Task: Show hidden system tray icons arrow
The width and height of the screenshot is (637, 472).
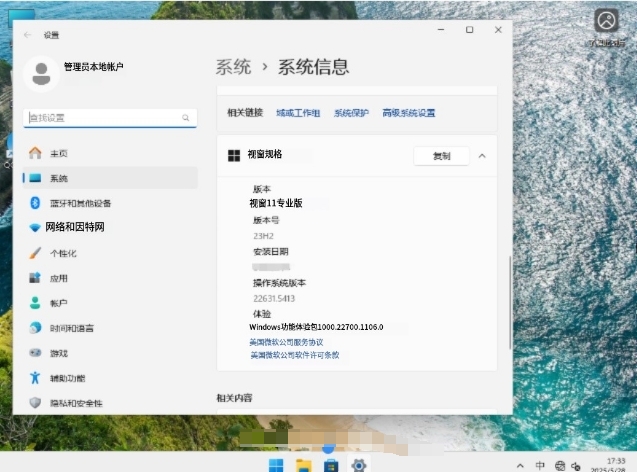Action: [519, 466]
